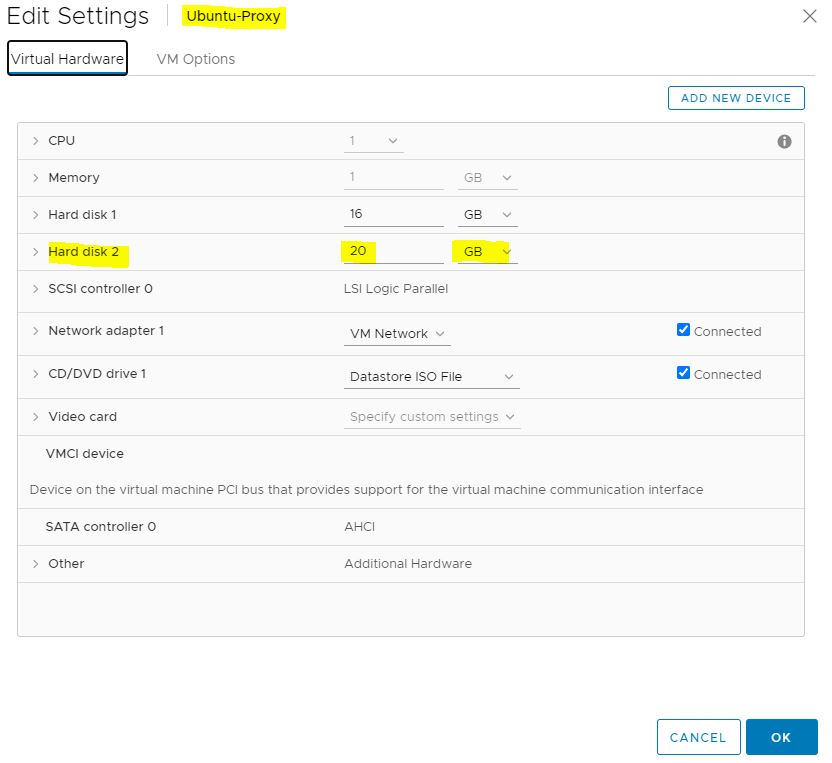Click the LSI Logic Parallel text
The image size is (832, 763).
396,289
